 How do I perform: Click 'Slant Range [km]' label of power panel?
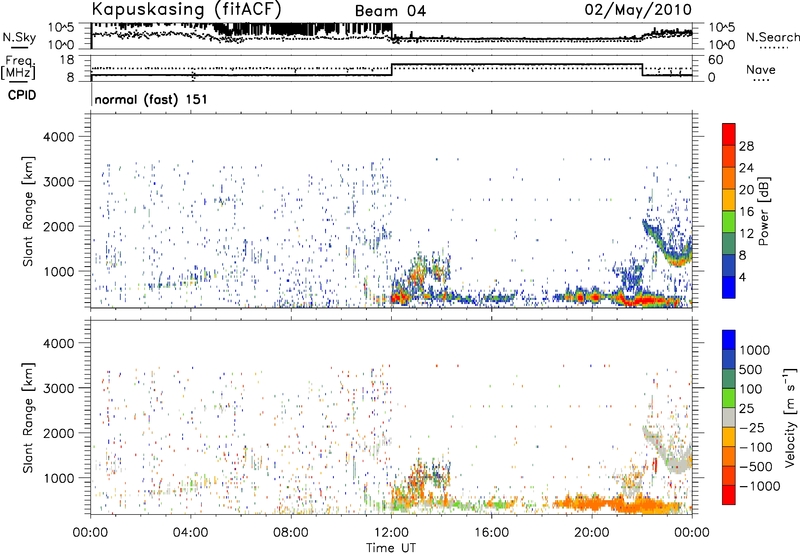(x=28, y=211)
